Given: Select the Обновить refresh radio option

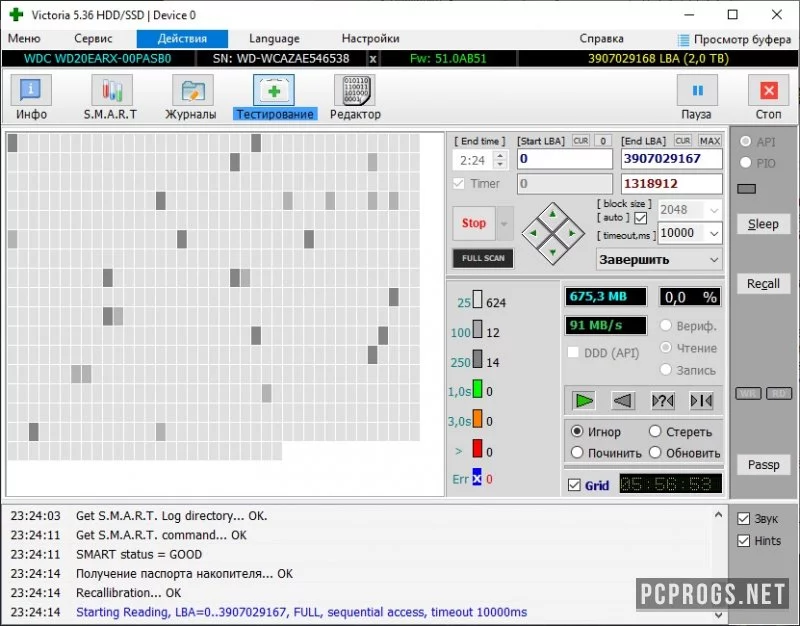Looking at the screenshot, I should click(655, 453).
